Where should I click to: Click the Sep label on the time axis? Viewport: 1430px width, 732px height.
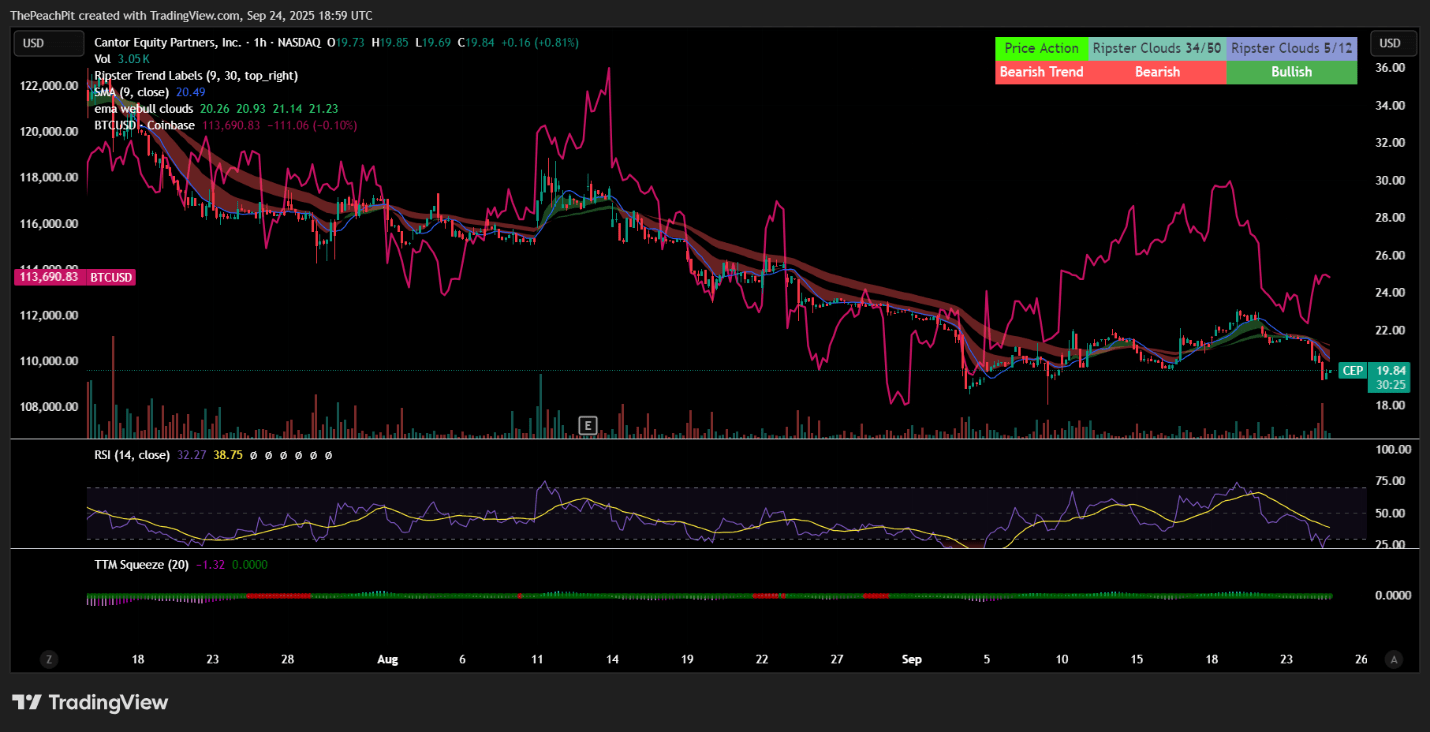pyautogui.click(x=911, y=659)
